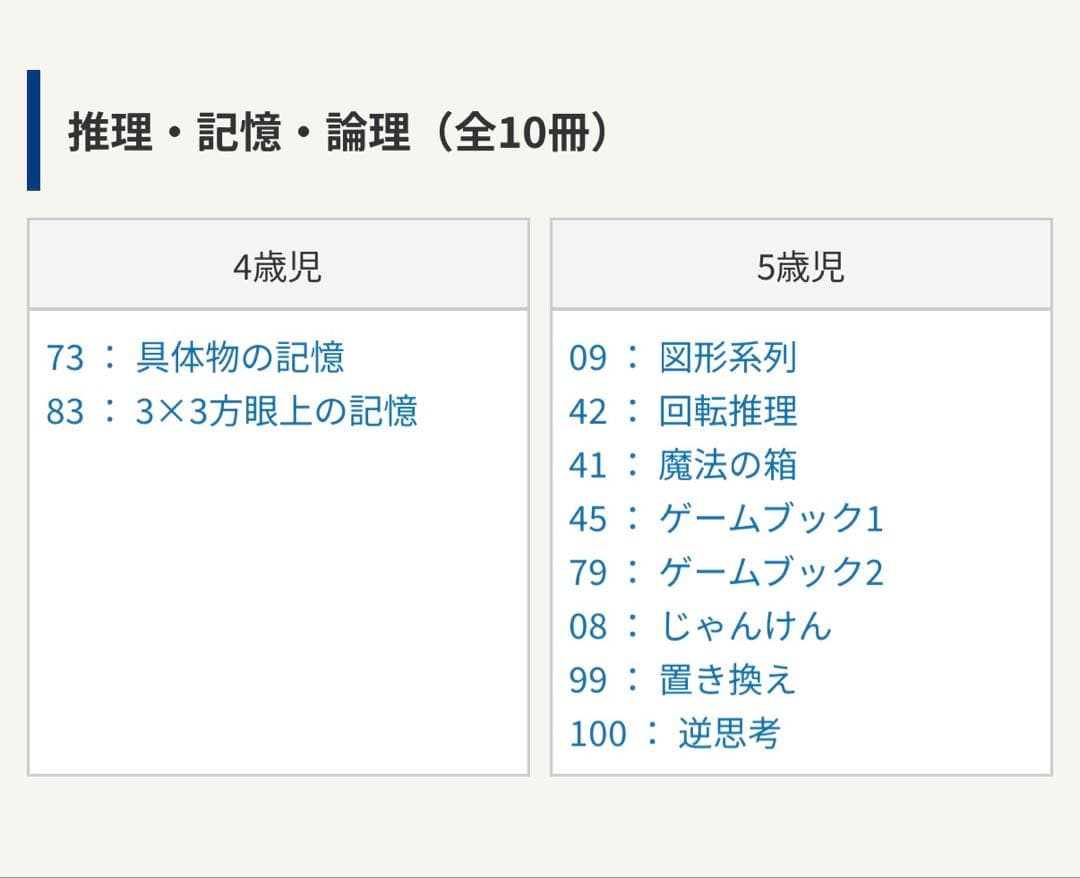The width and height of the screenshot is (1080, 878).
Task: Click the 5歳児 column header
Action: (x=800, y=266)
